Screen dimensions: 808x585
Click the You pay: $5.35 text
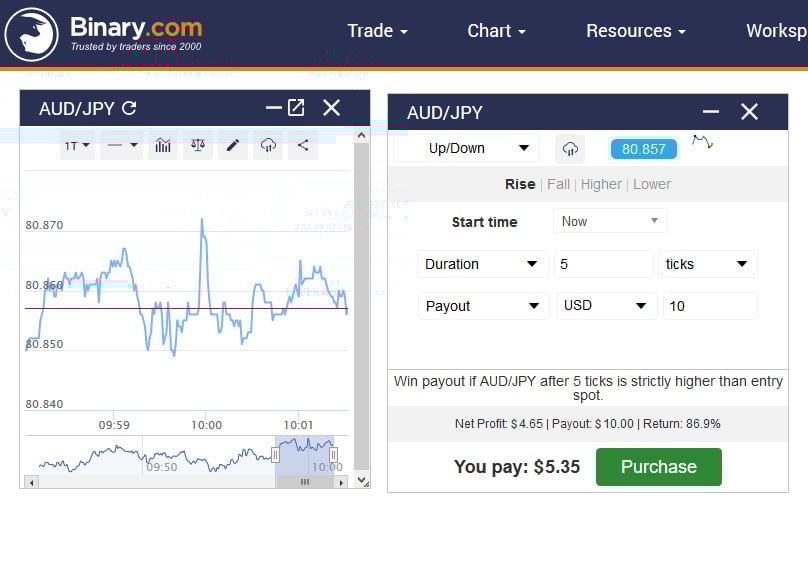coord(517,467)
